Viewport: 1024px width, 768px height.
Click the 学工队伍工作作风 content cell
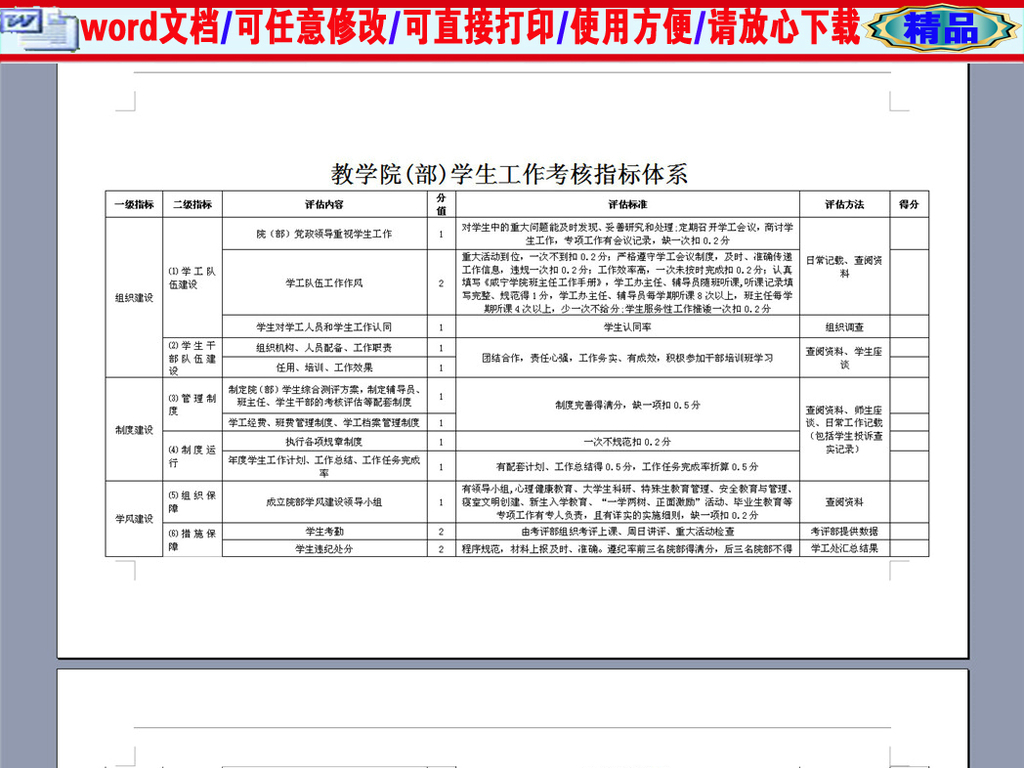pyautogui.click(x=325, y=283)
